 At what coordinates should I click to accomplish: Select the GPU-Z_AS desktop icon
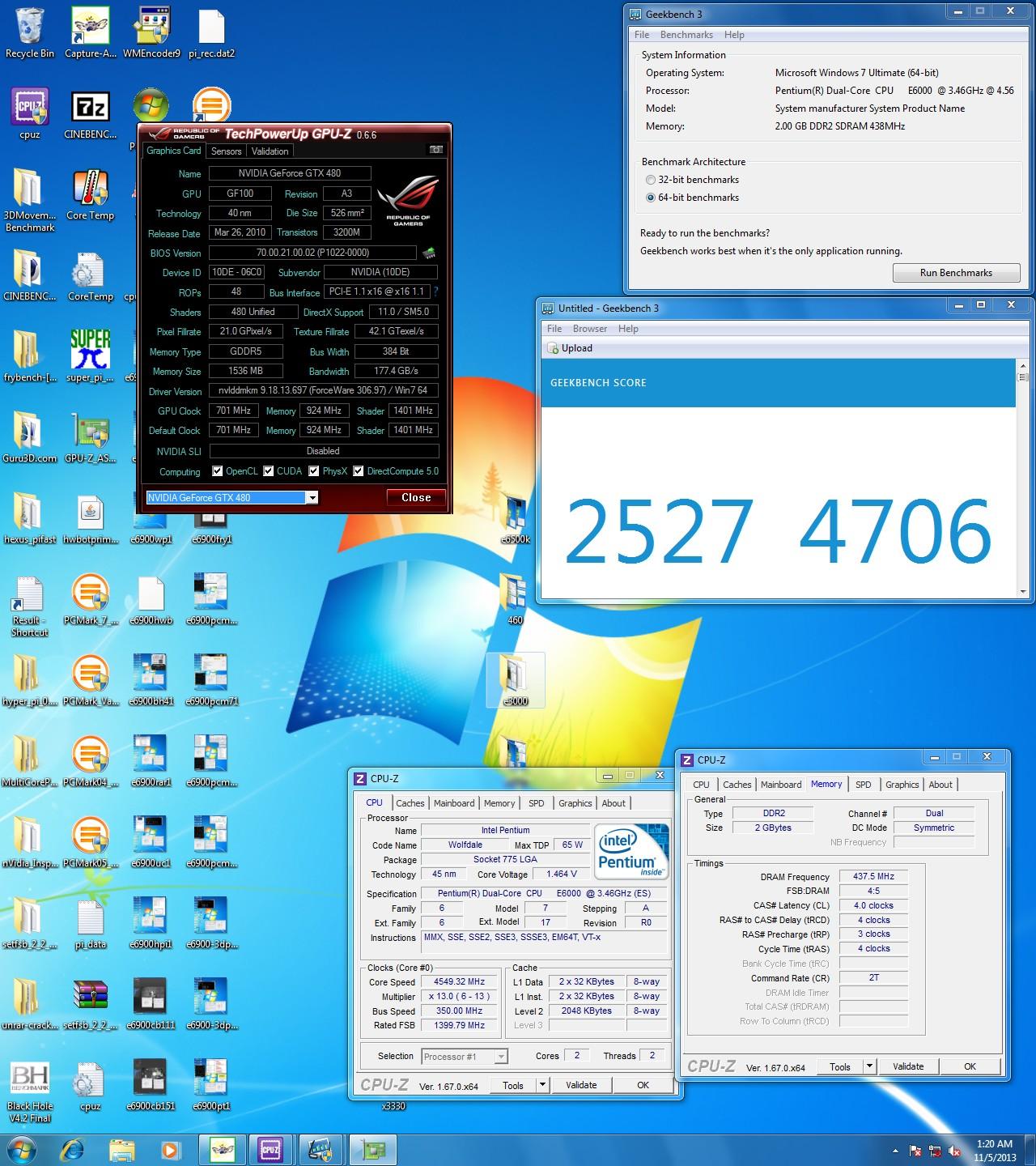(x=91, y=437)
